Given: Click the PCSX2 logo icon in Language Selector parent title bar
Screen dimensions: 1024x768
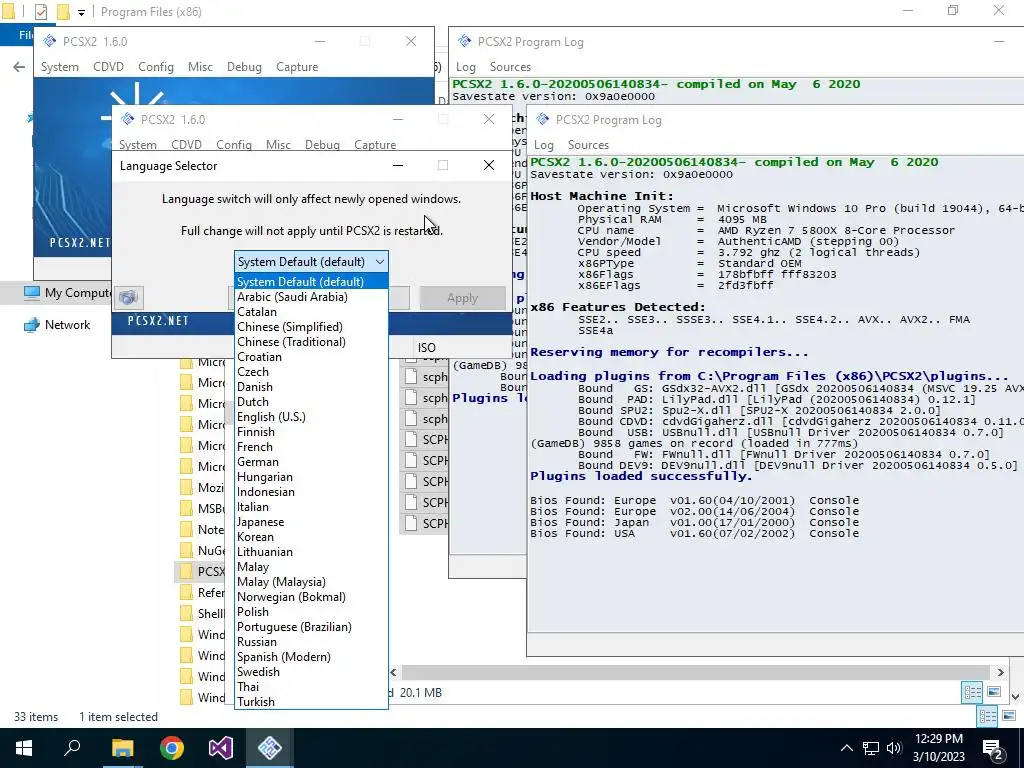Looking at the screenshot, I should [x=127, y=120].
